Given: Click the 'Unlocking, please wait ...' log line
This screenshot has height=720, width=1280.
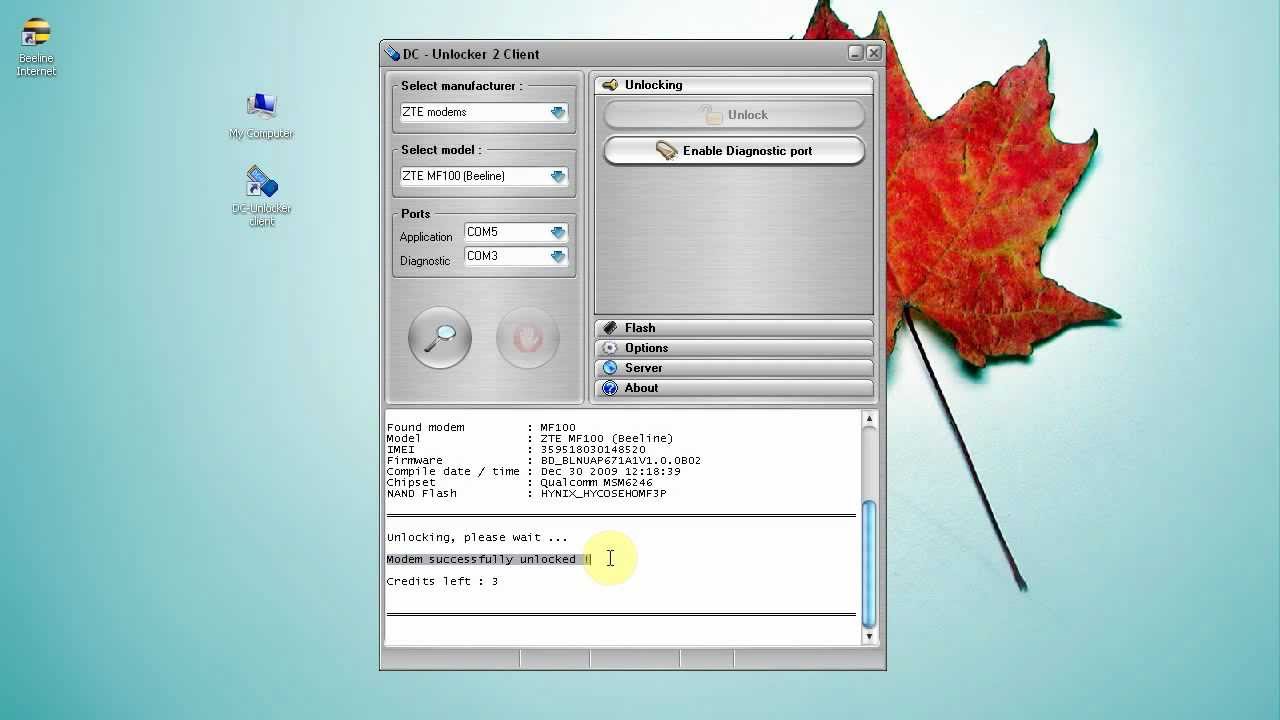Looking at the screenshot, I should click(x=477, y=537).
